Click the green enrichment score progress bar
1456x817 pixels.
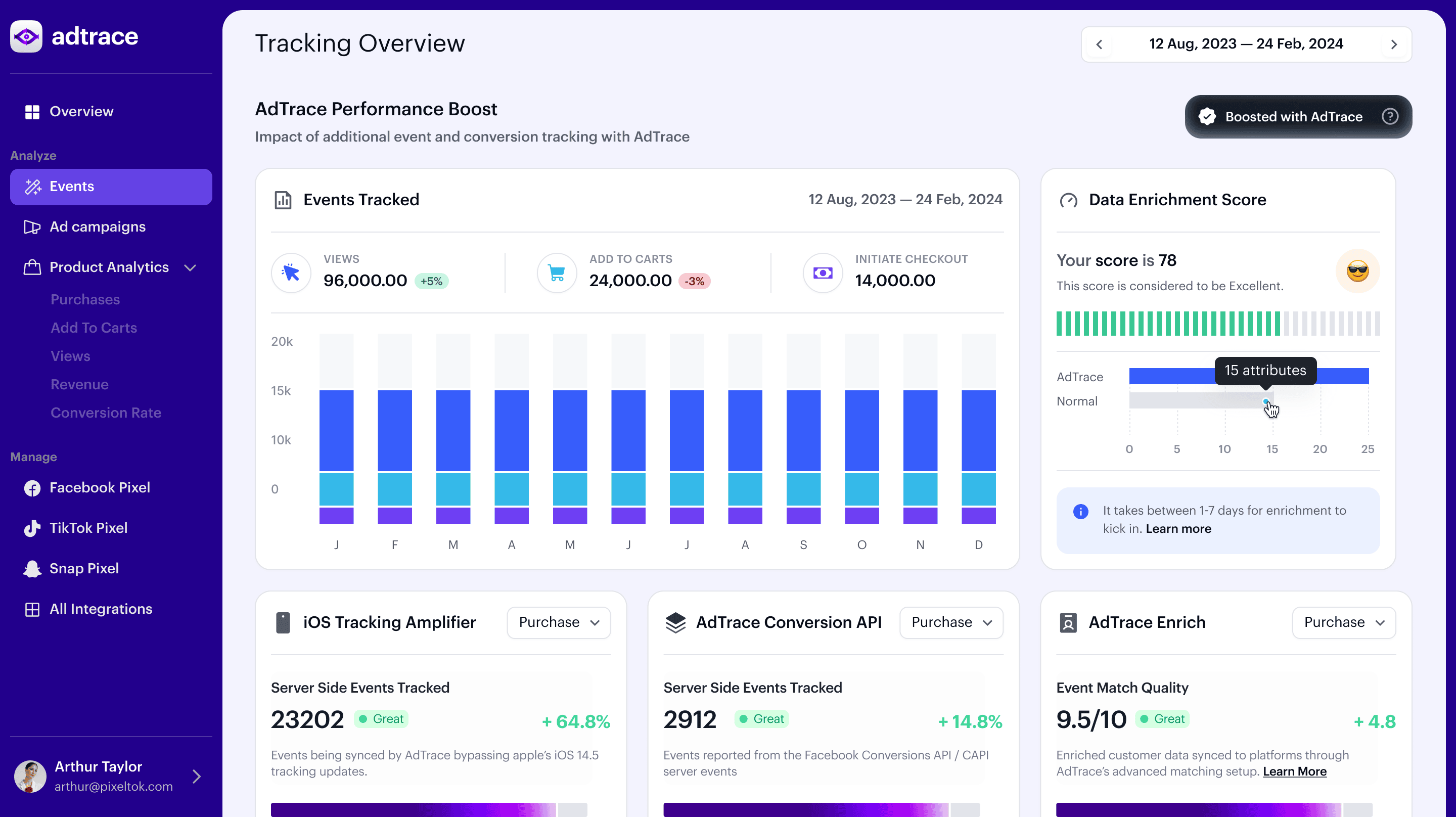pos(1218,324)
